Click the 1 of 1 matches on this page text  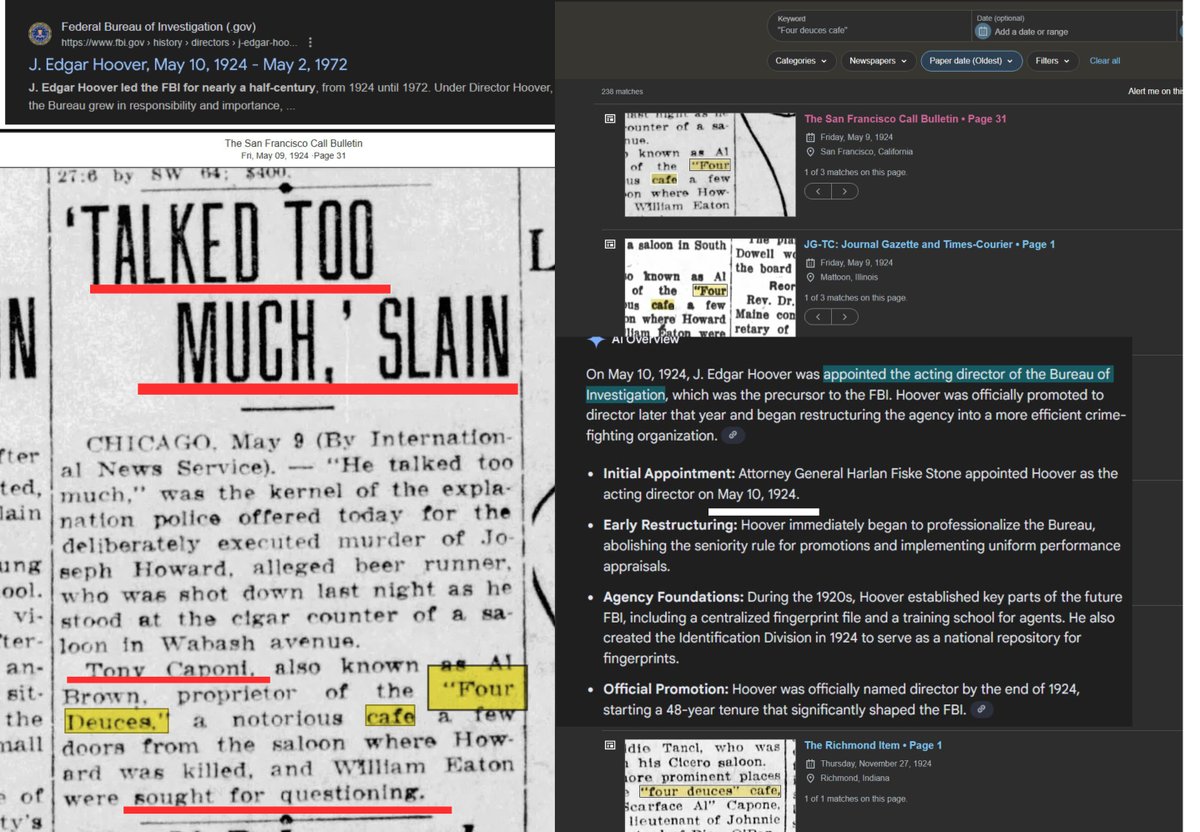click(855, 799)
